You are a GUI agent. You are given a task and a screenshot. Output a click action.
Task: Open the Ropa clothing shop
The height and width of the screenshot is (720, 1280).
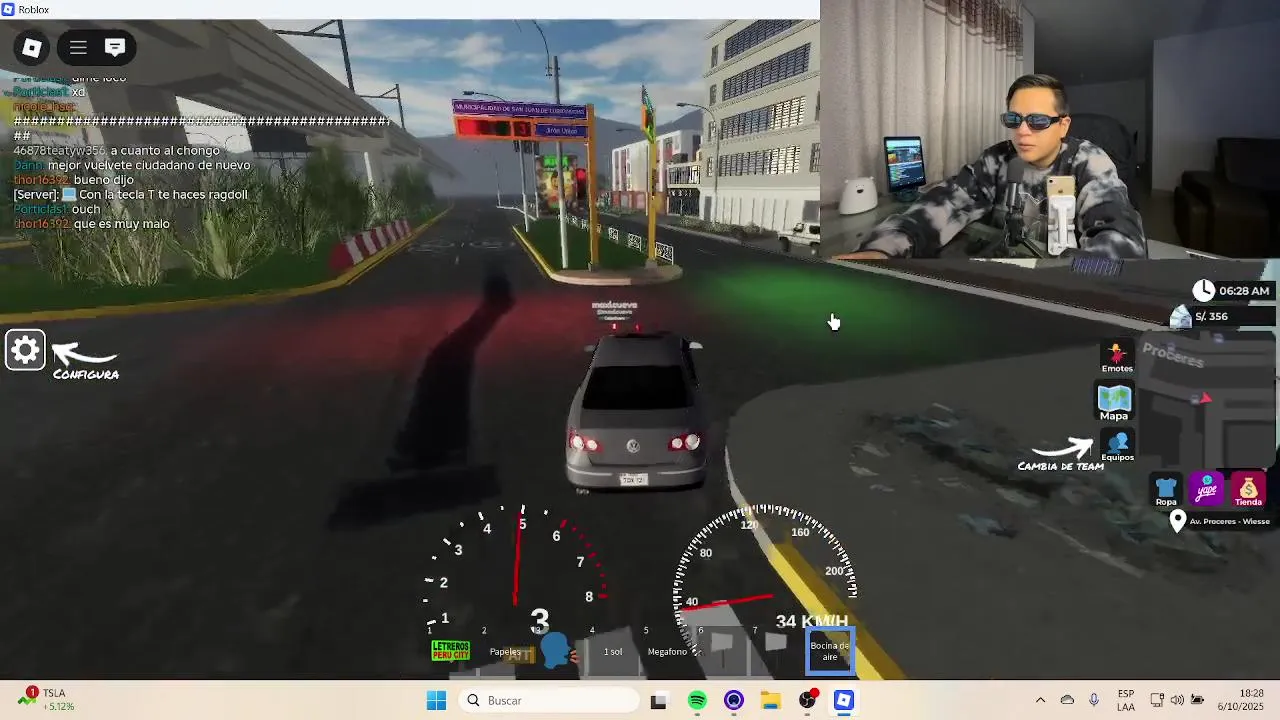[1166, 490]
